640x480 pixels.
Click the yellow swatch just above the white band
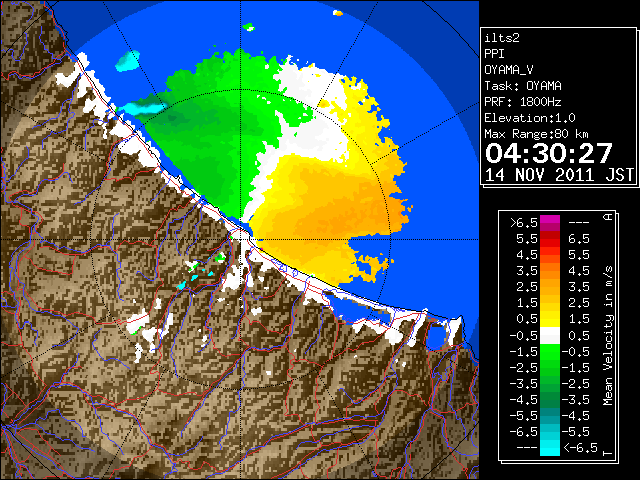pos(550,319)
